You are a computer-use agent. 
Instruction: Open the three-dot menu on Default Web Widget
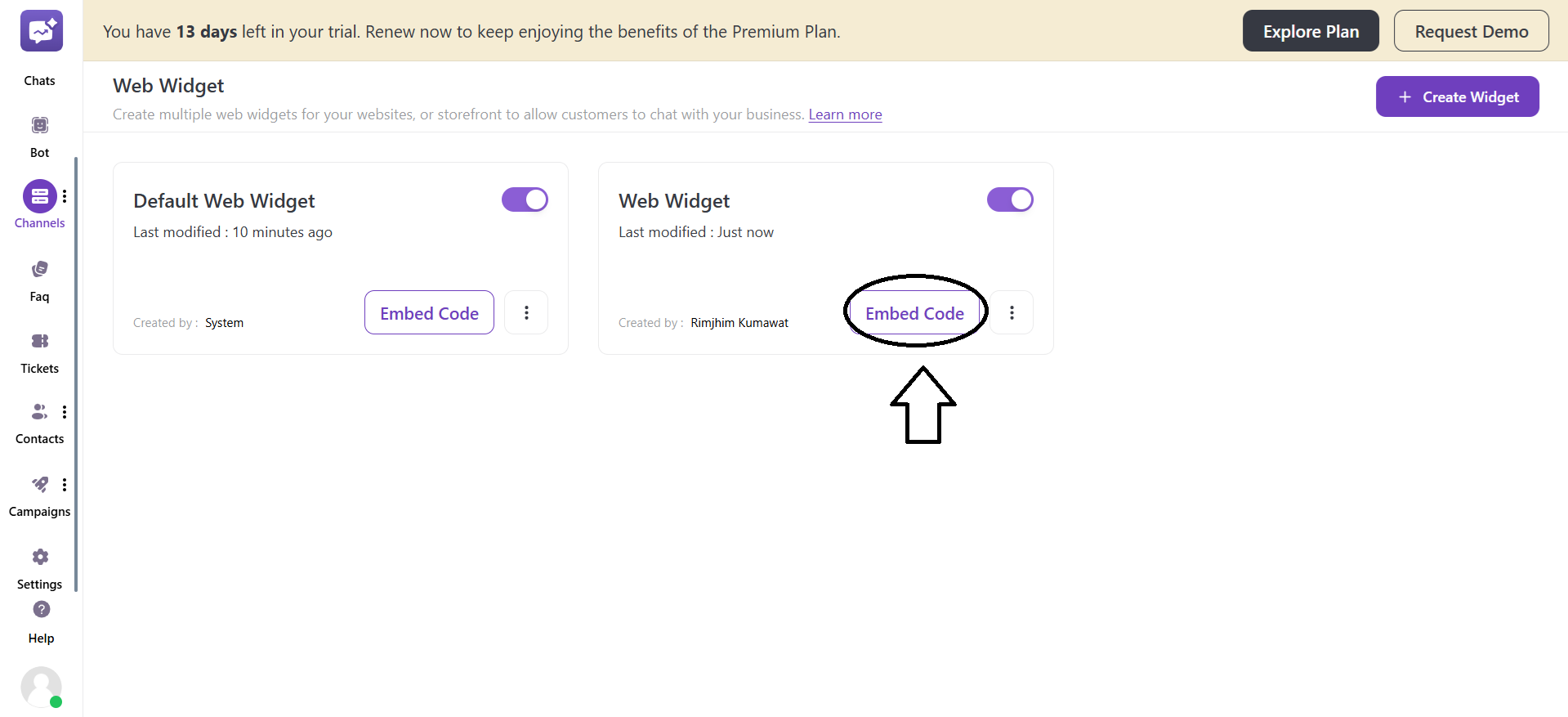point(526,312)
